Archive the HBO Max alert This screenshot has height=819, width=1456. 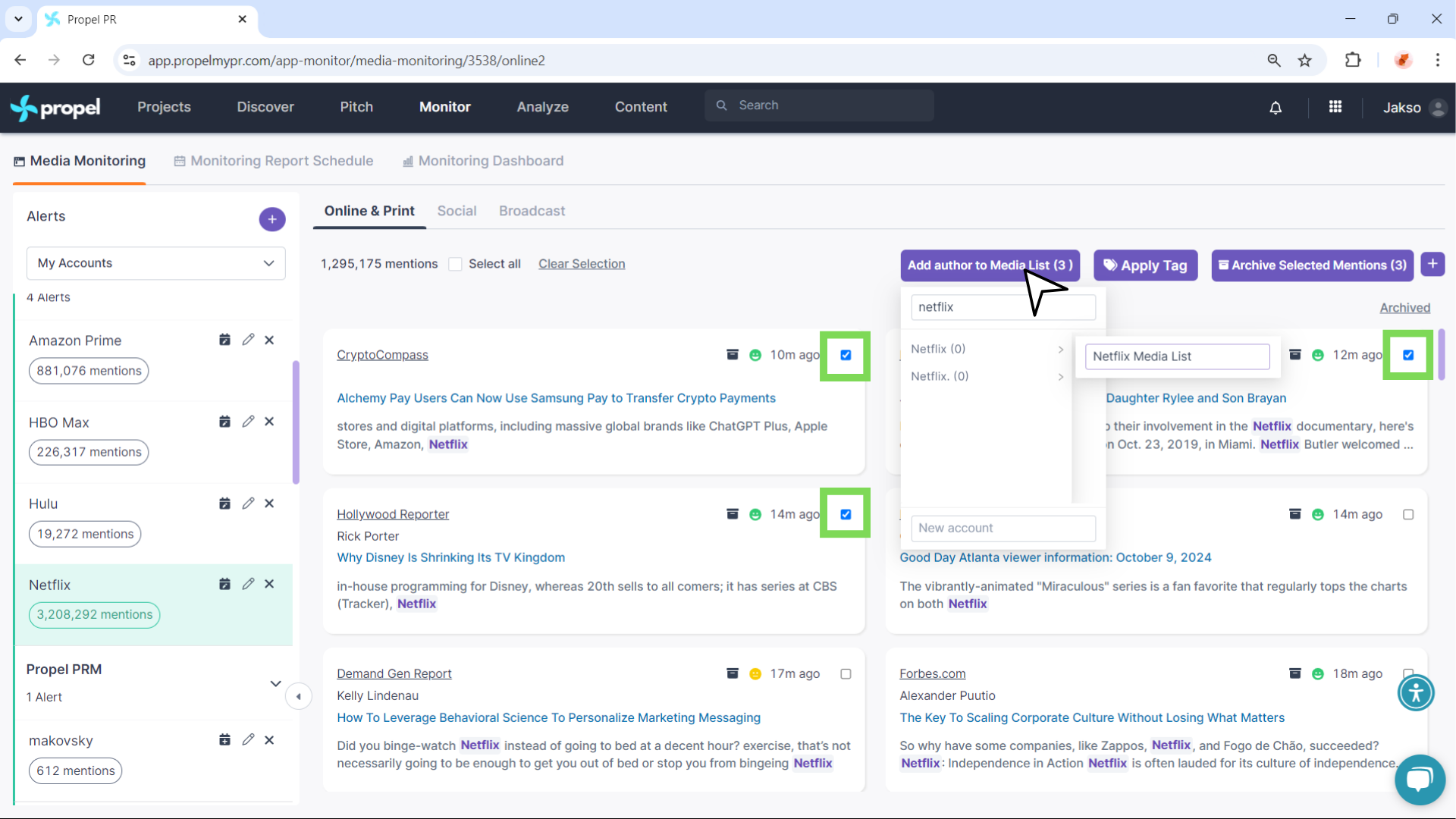[x=224, y=422]
